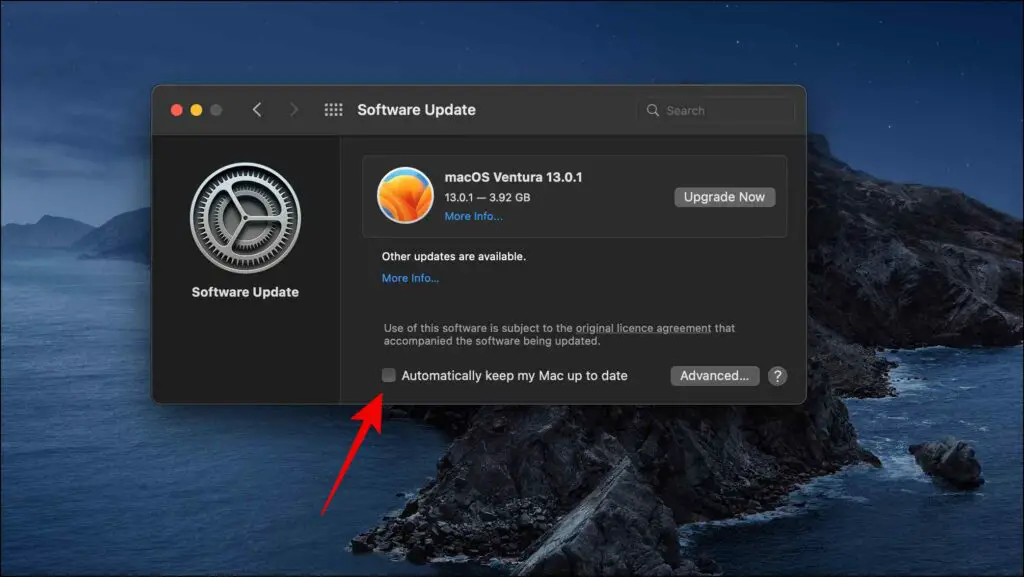Close the window with the red button

[x=176, y=110]
